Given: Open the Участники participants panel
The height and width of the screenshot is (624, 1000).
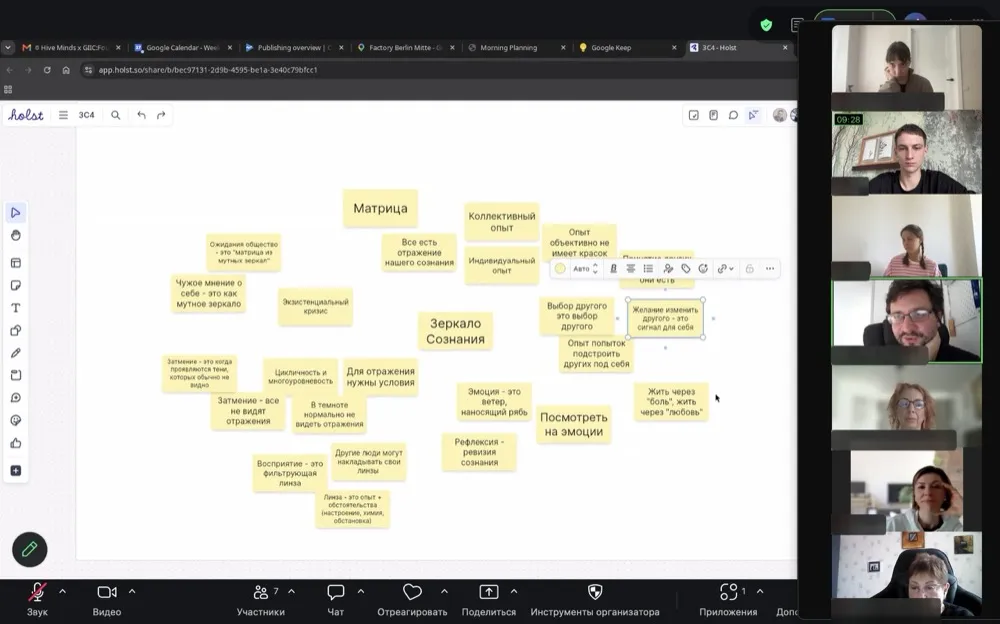Looking at the screenshot, I should [x=261, y=600].
